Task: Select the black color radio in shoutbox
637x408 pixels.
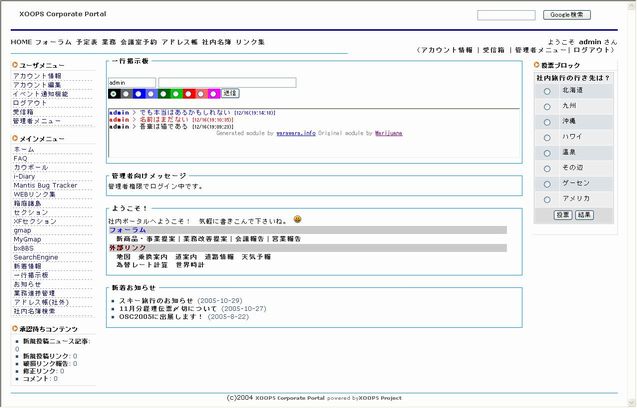Action: point(114,93)
